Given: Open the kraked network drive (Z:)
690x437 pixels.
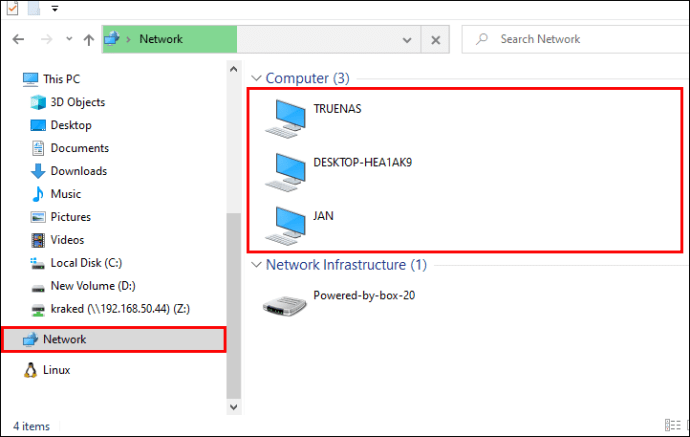Looking at the screenshot, I should point(119,309).
